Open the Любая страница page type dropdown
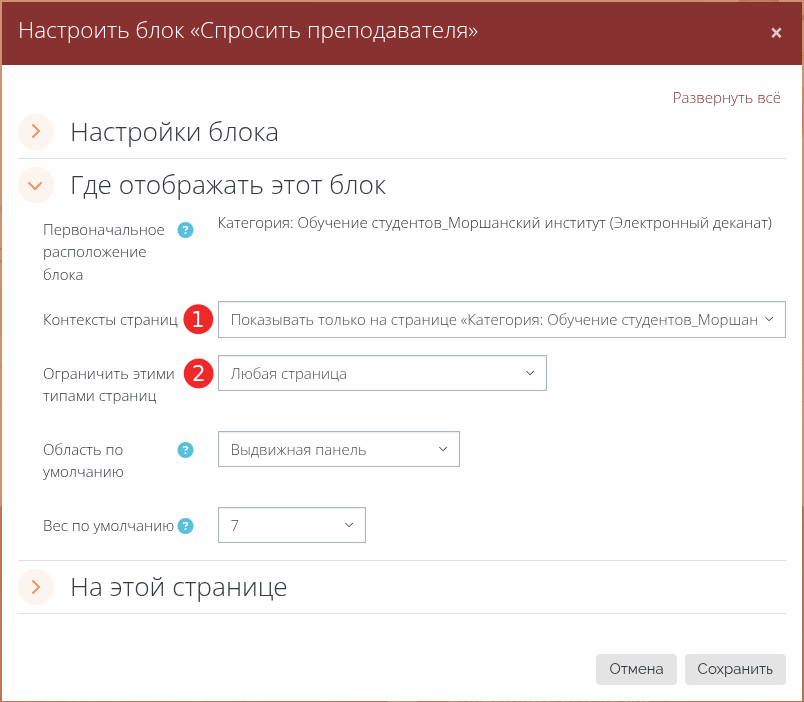This screenshot has height=702, width=804. (382, 374)
